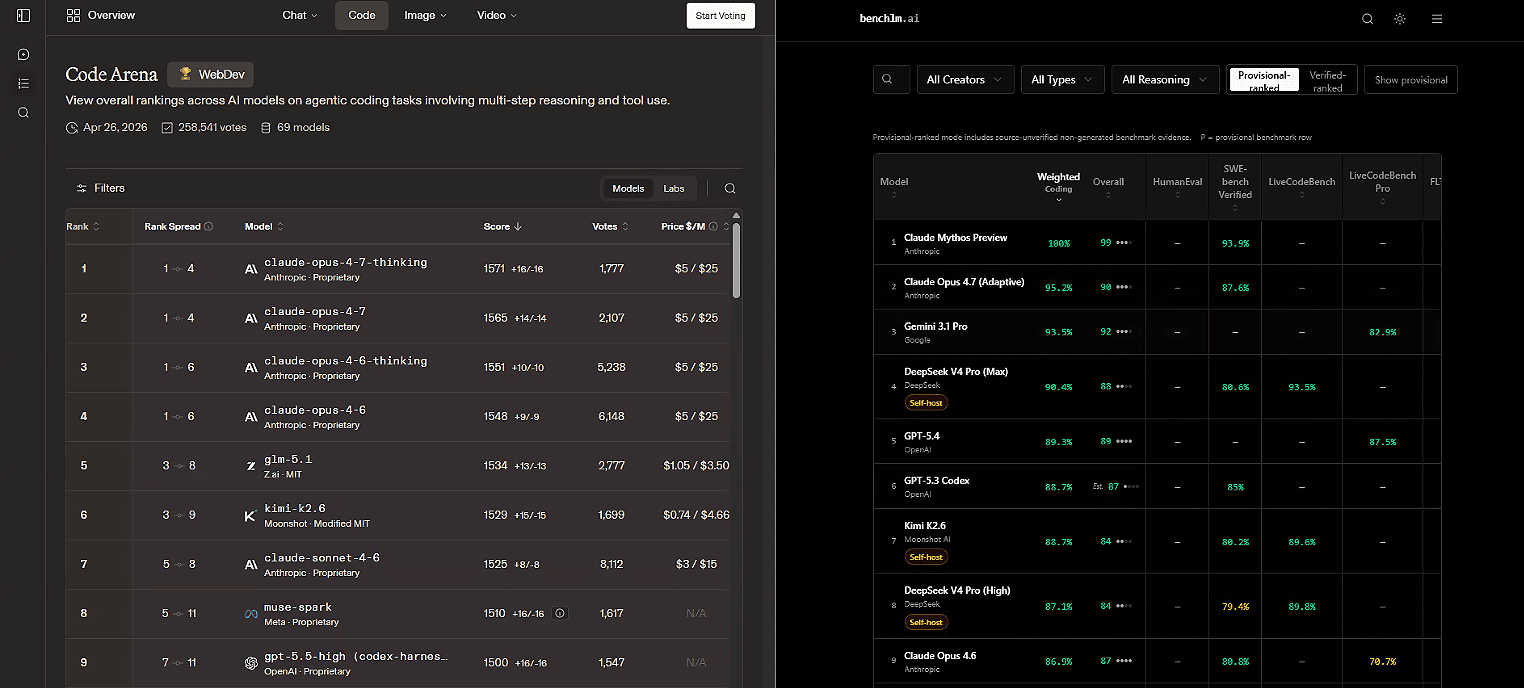Click the scrollbar up arrow in Code Arena table
The width and height of the screenshot is (1524, 688).
pos(737,214)
